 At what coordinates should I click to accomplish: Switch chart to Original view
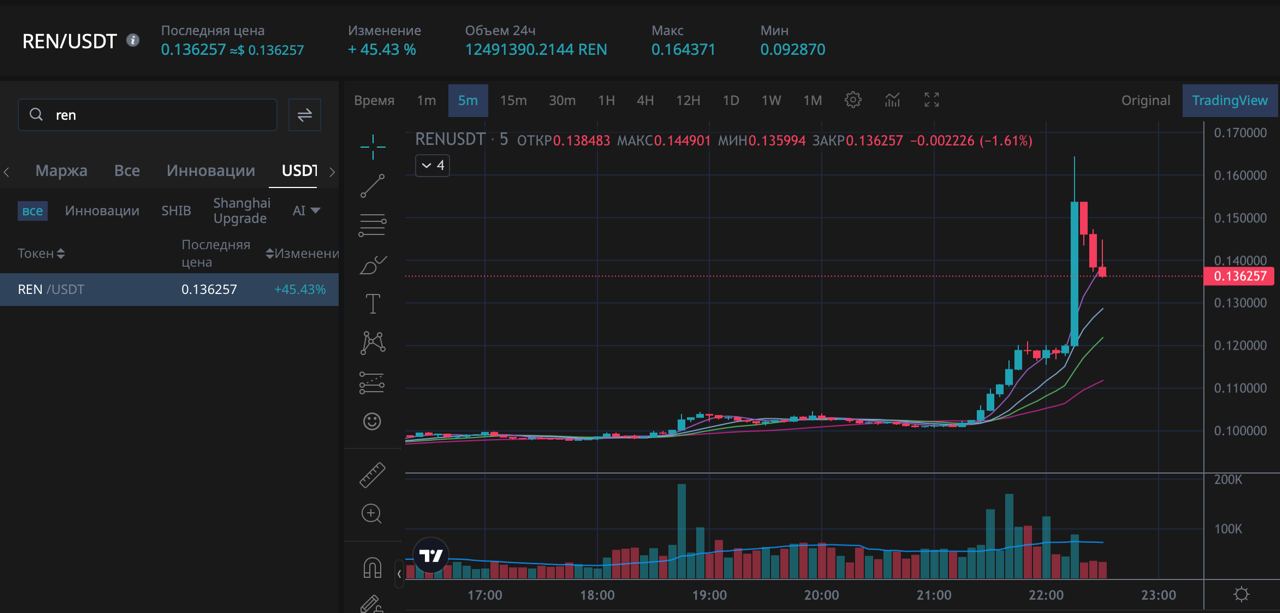(x=1145, y=100)
